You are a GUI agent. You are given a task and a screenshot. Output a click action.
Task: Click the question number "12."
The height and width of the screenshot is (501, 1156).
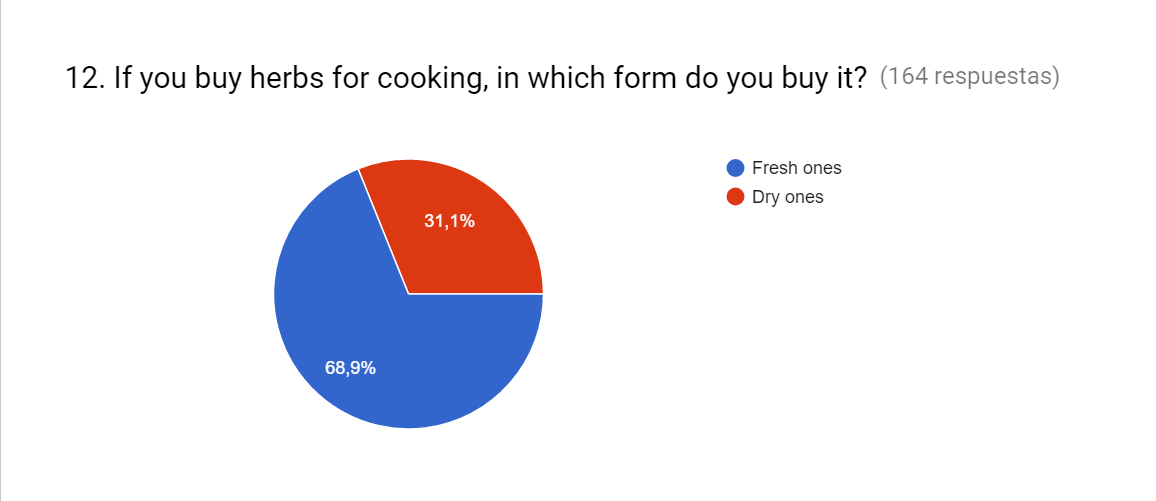click(x=85, y=78)
